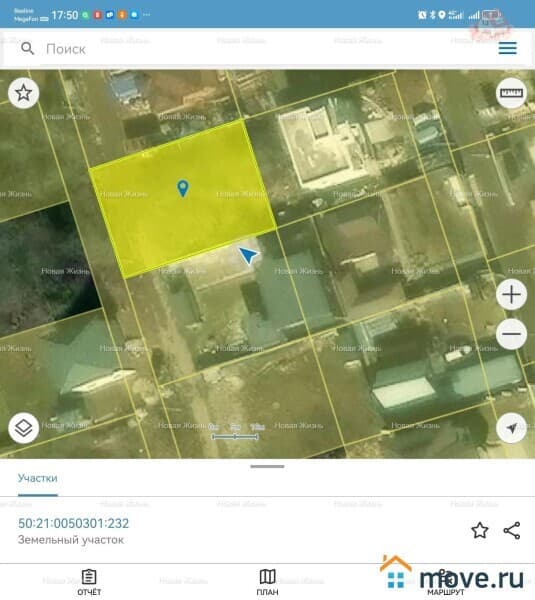Screen dimensions: 535x600
Task: Add parcel to favorites star
Action: click(x=480, y=530)
